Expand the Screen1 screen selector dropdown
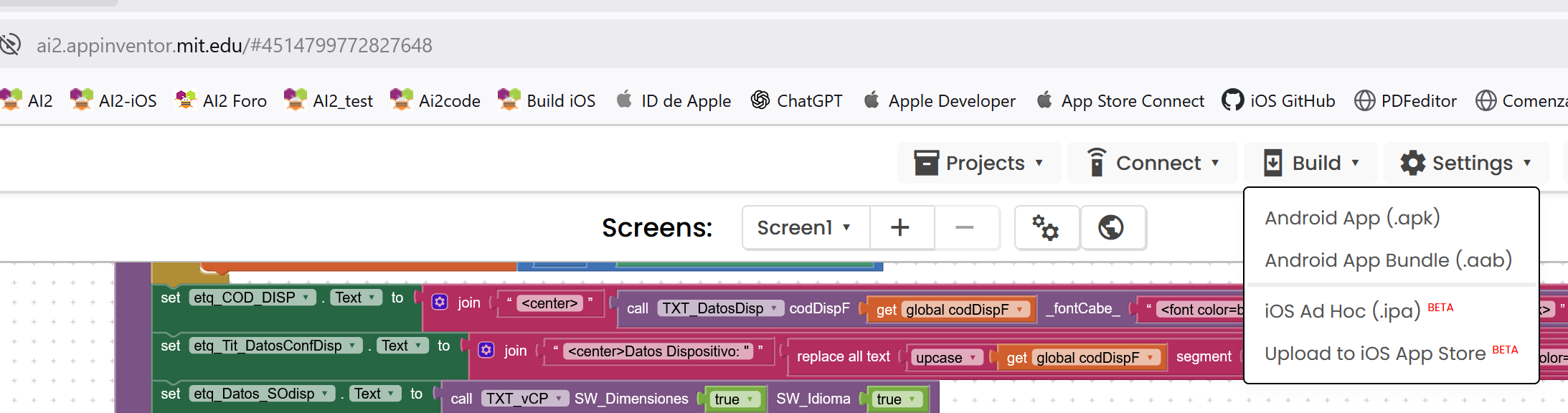The height and width of the screenshot is (413, 1568). pos(804,228)
